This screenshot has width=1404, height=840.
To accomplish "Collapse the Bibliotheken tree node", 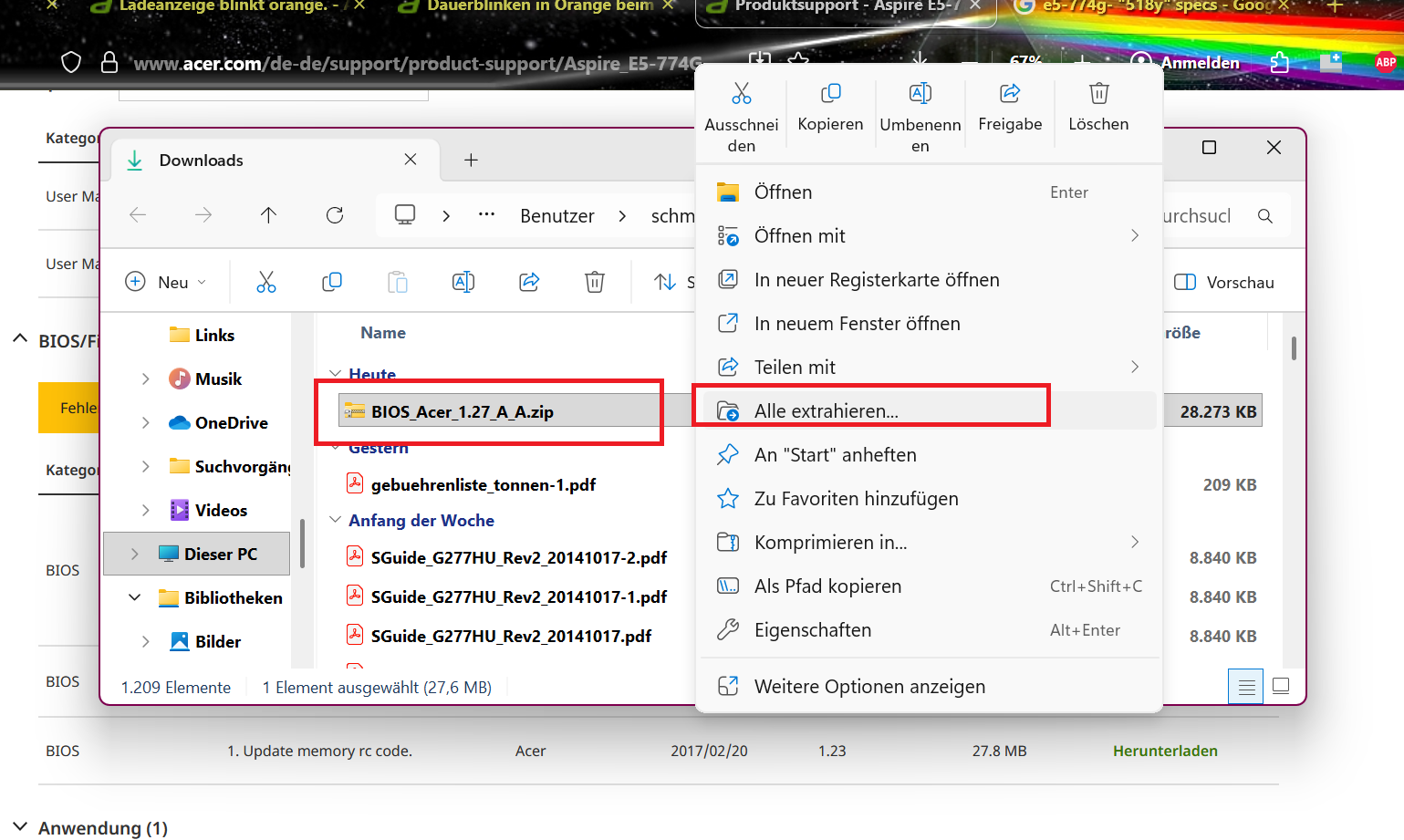I will (x=134, y=598).
